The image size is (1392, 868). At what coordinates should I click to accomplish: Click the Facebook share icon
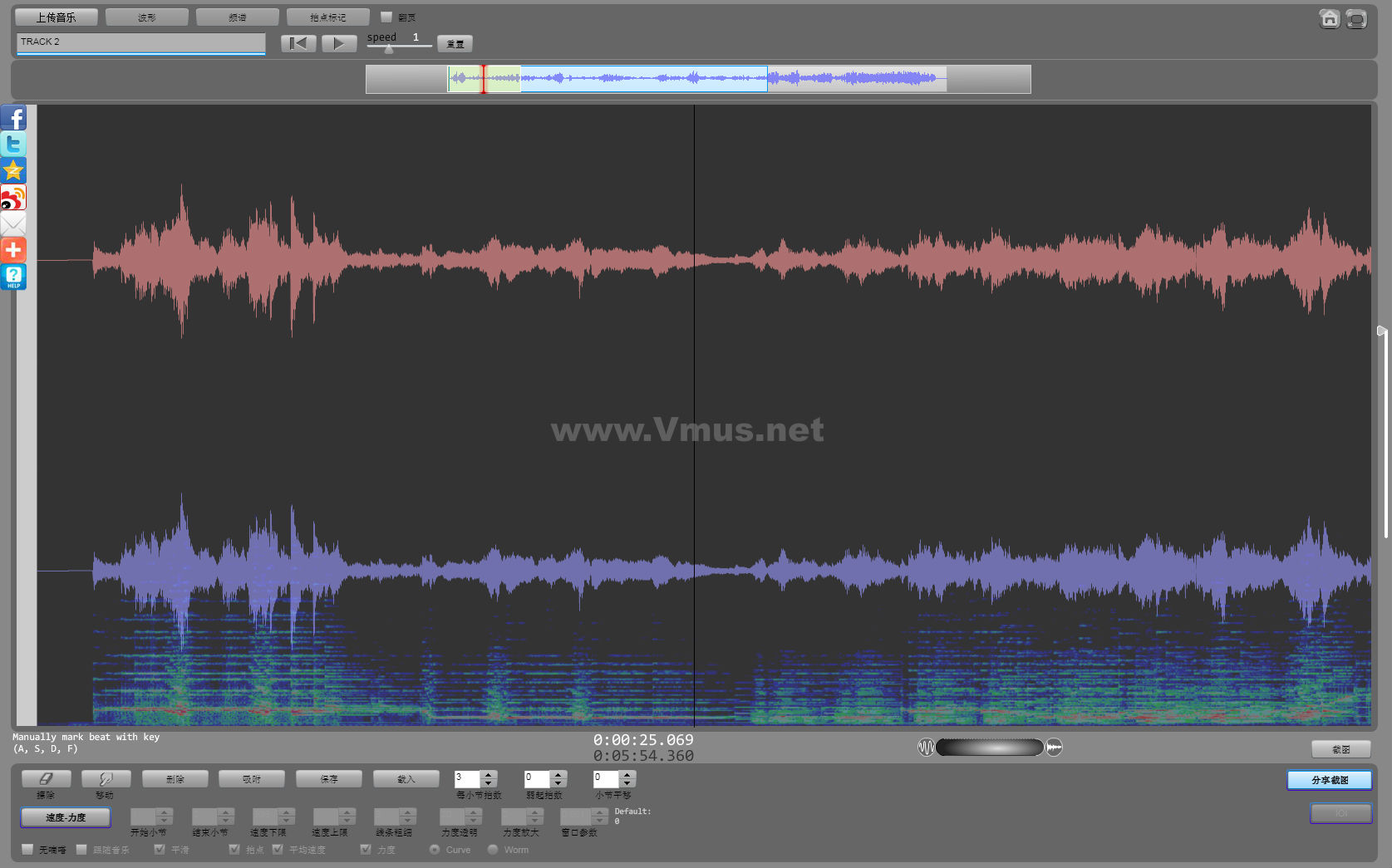click(x=13, y=118)
